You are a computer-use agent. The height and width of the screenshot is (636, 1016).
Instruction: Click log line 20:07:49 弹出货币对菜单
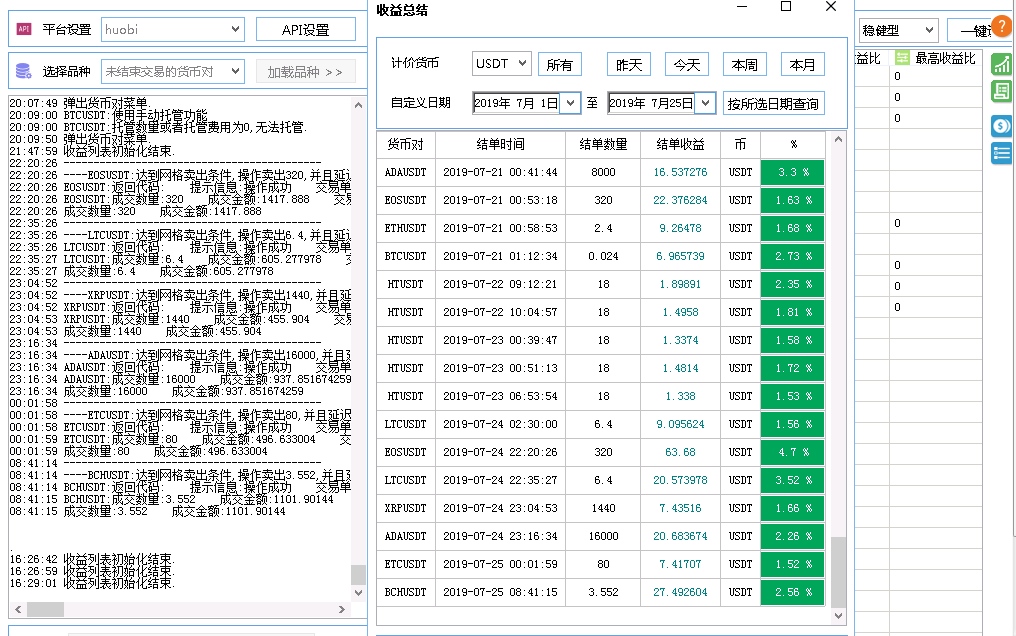pyautogui.click(x=80, y=104)
